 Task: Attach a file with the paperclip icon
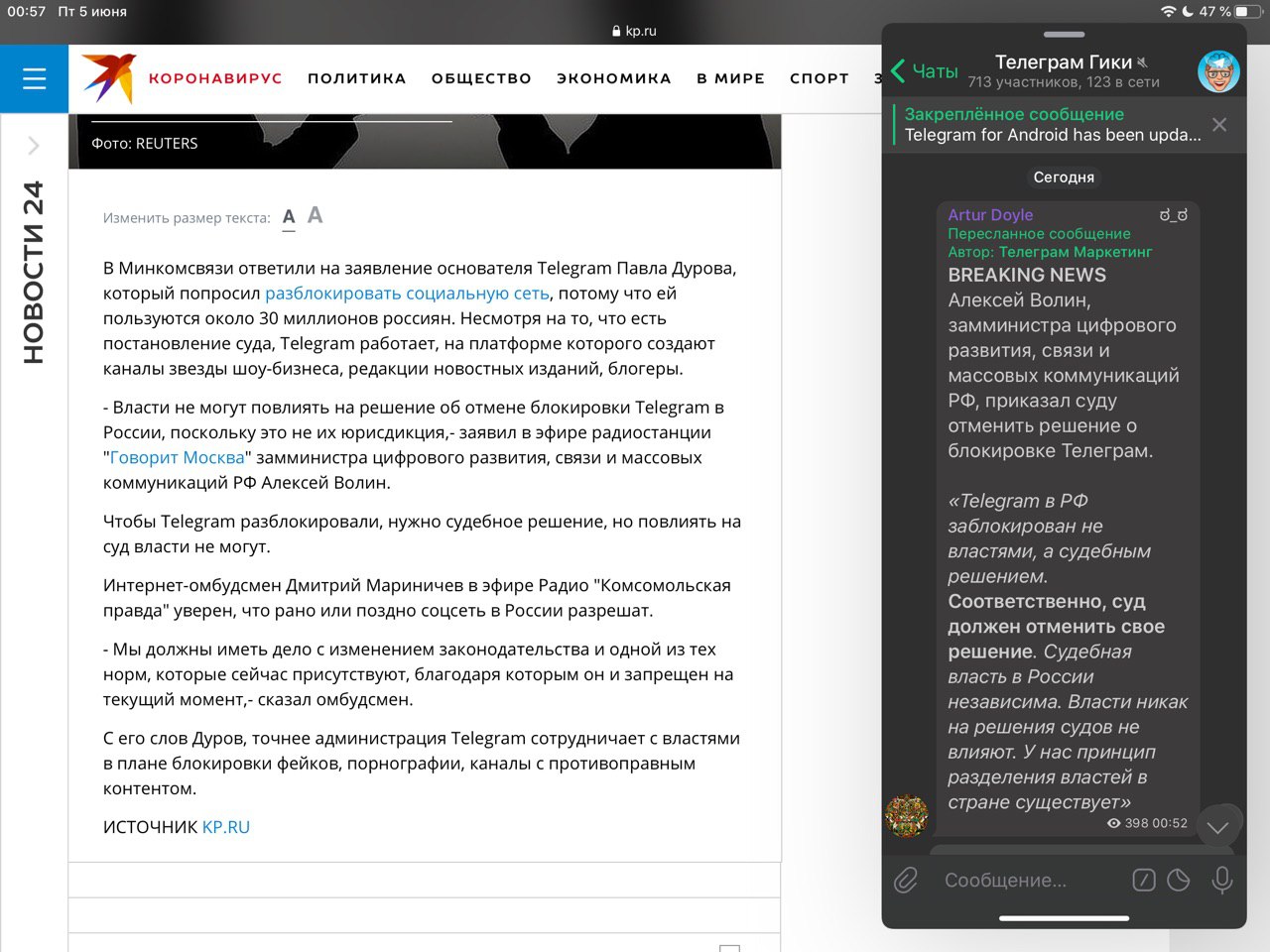[x=906, y=881]
